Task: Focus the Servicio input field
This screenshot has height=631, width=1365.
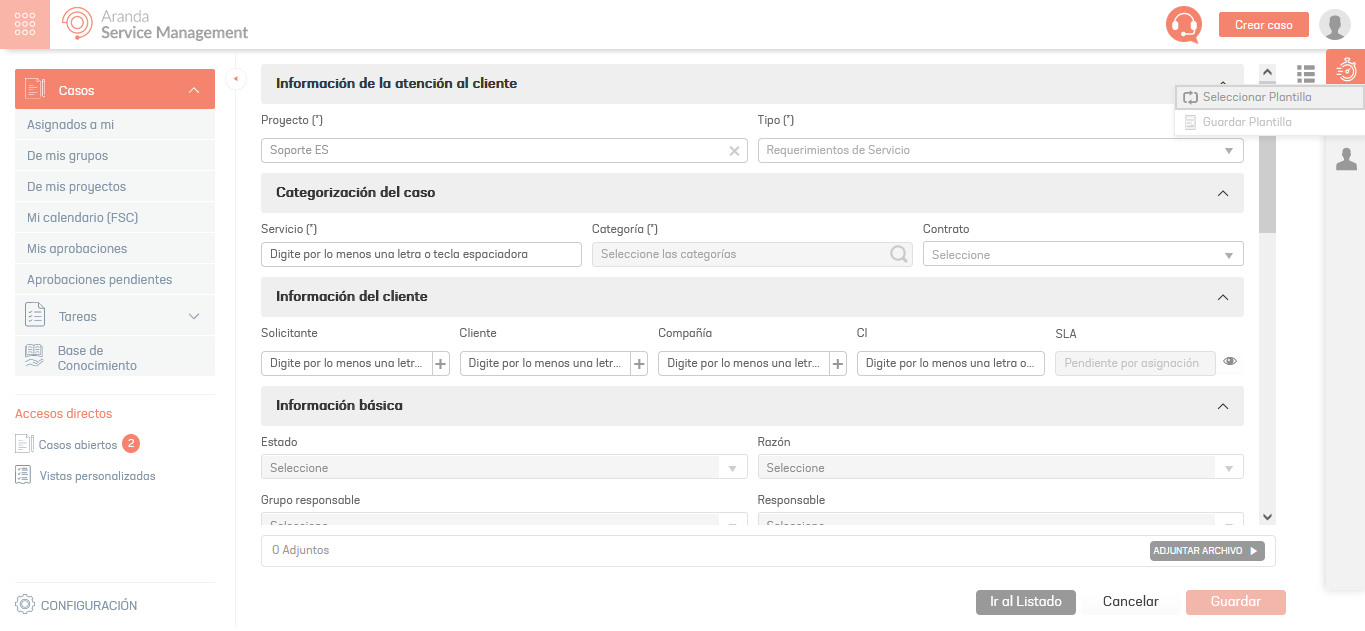Action: pyautogui.click(x=421, y=254)
